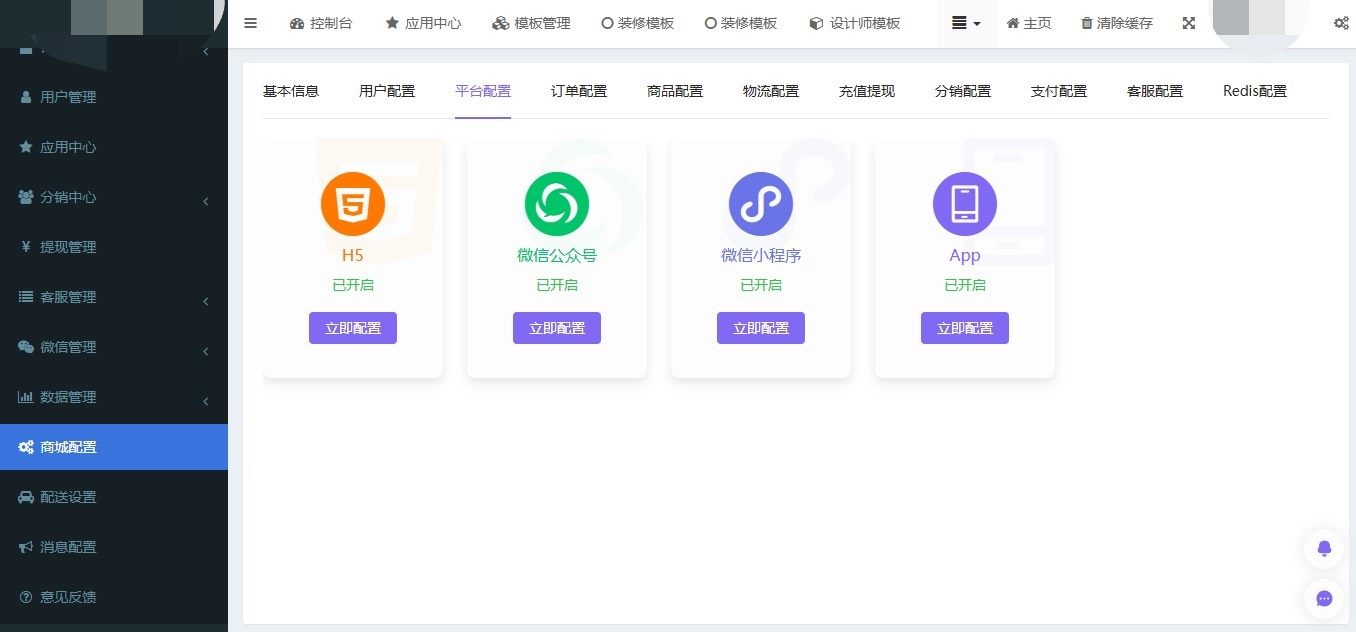The width and height of the screenshot is (1356, 632).
Task: Switch to 物流配置 tab
Action: click(x=771, y=91)
